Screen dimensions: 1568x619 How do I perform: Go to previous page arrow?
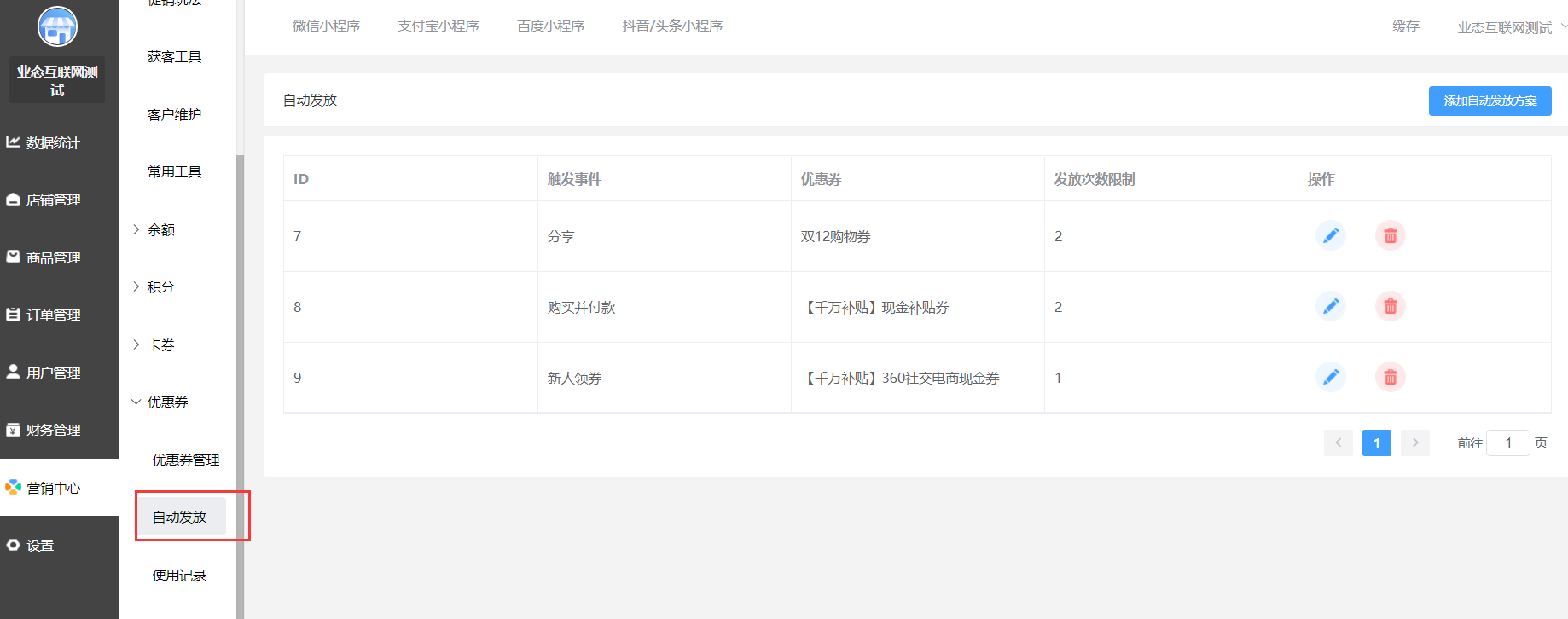(x=1339, y=443)
